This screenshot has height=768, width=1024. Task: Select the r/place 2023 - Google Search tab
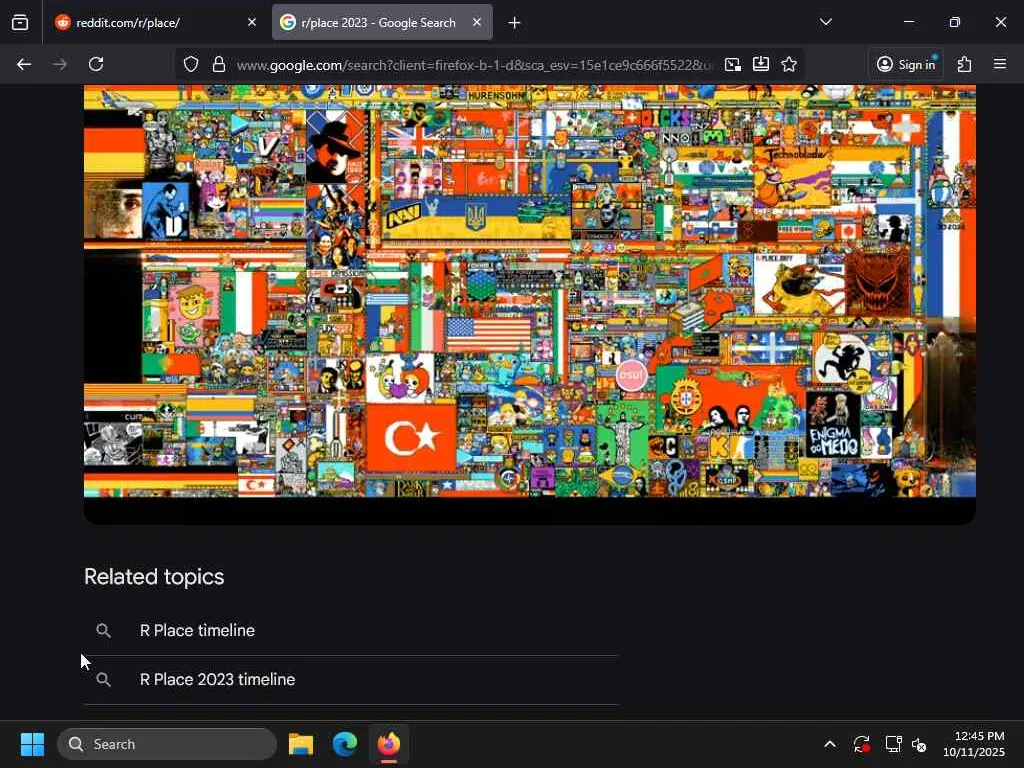coord(382,22)
